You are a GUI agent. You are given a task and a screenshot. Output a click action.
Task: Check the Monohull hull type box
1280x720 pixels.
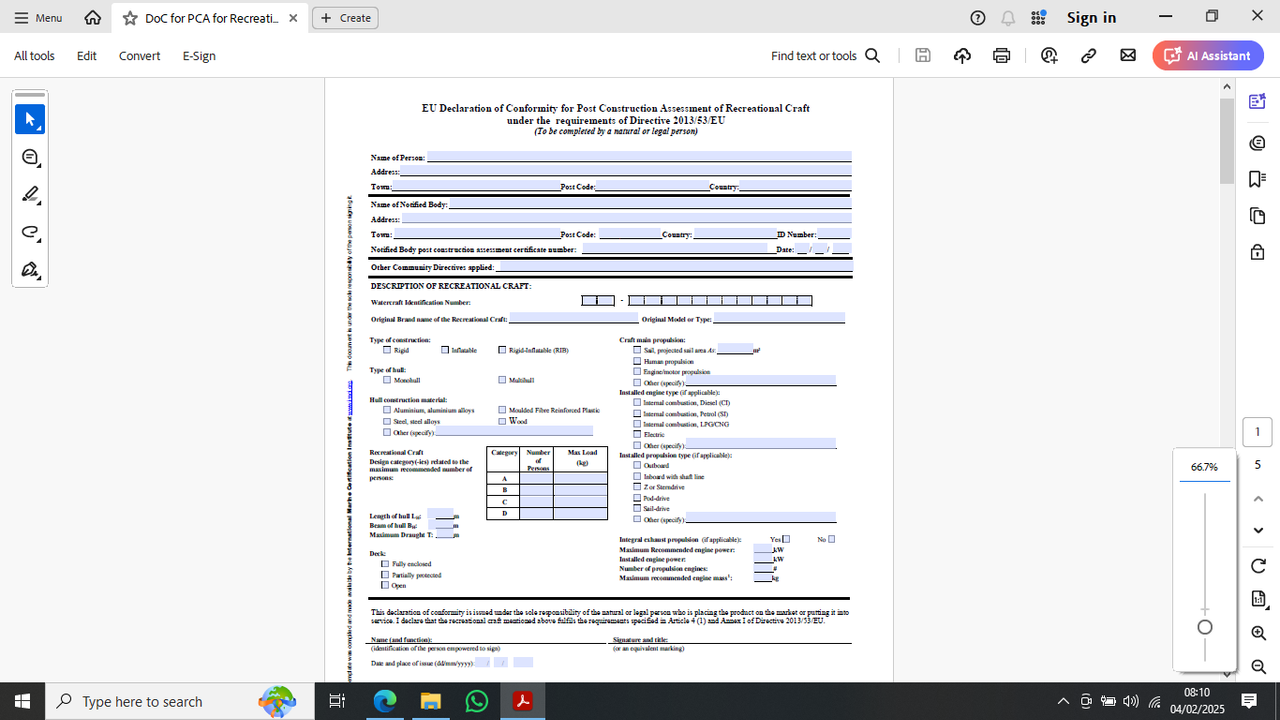coord(386,379)
